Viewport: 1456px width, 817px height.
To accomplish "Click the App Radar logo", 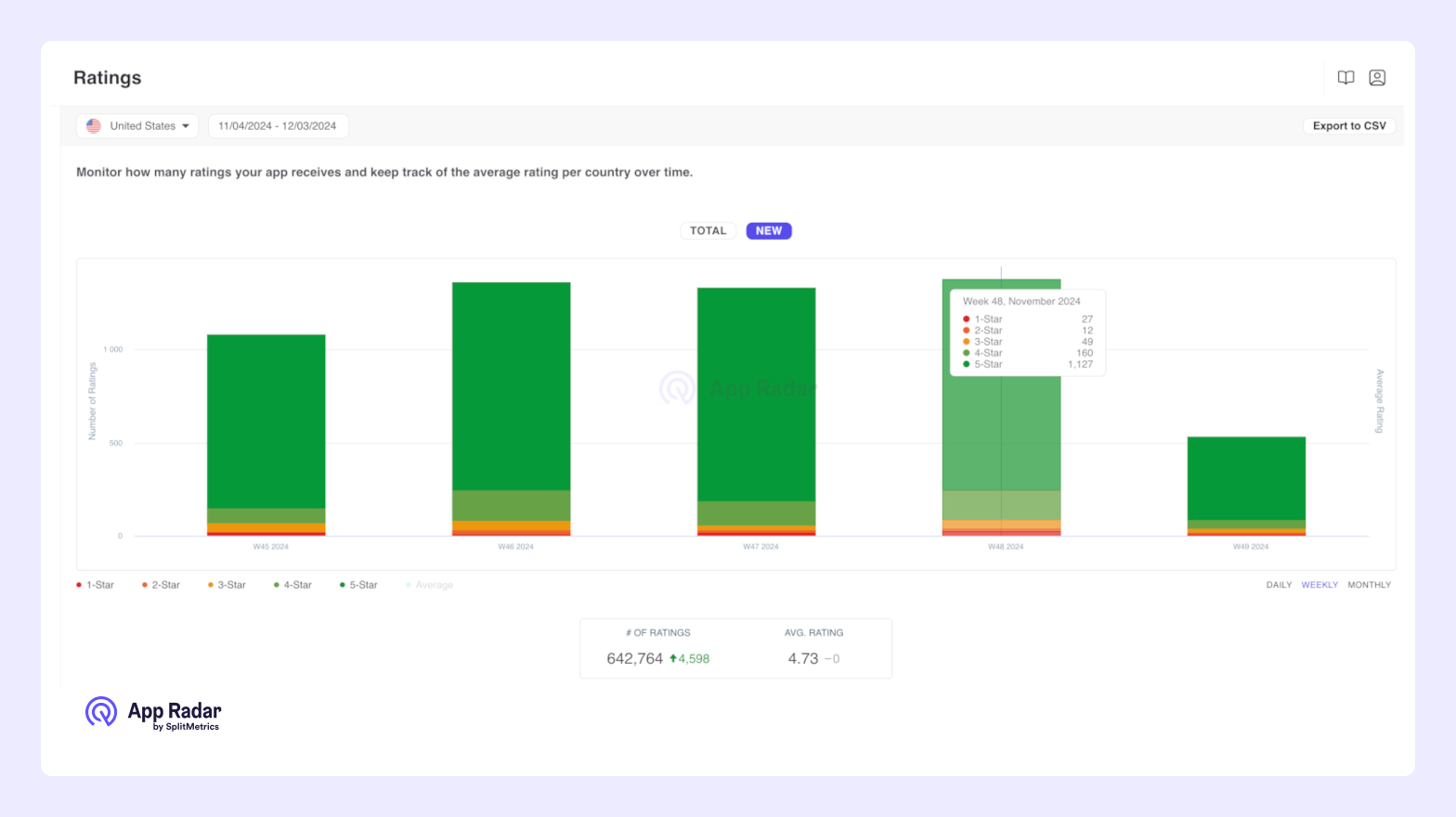I will point(153,713).
